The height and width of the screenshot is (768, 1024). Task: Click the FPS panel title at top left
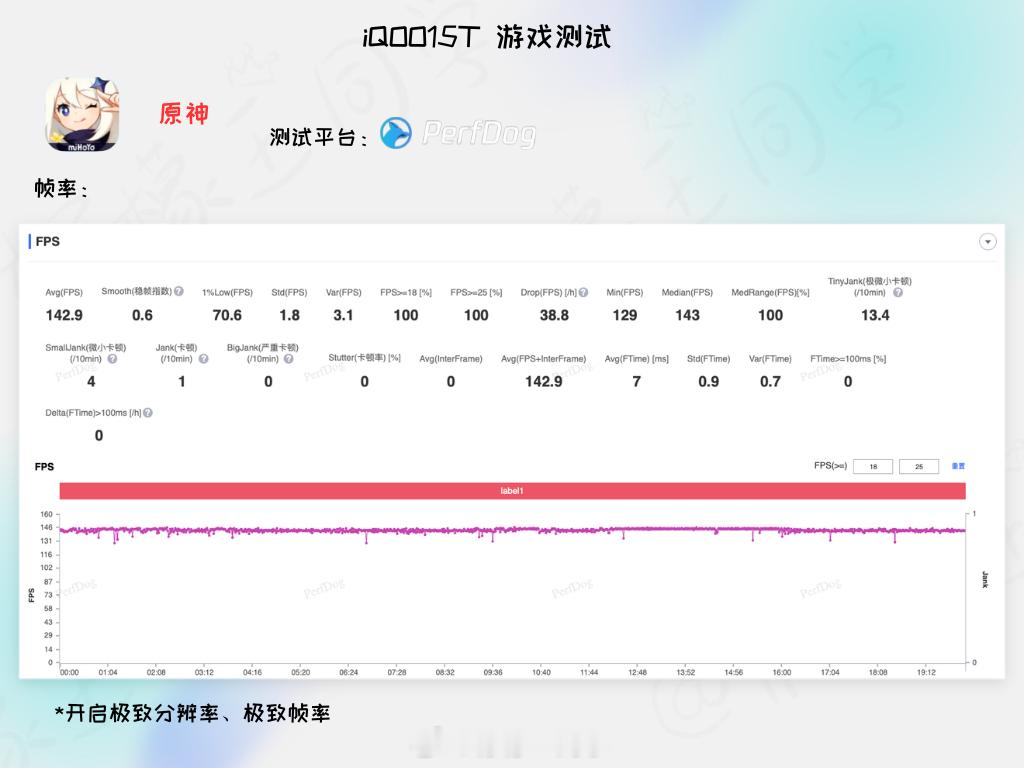coord(47,242)
